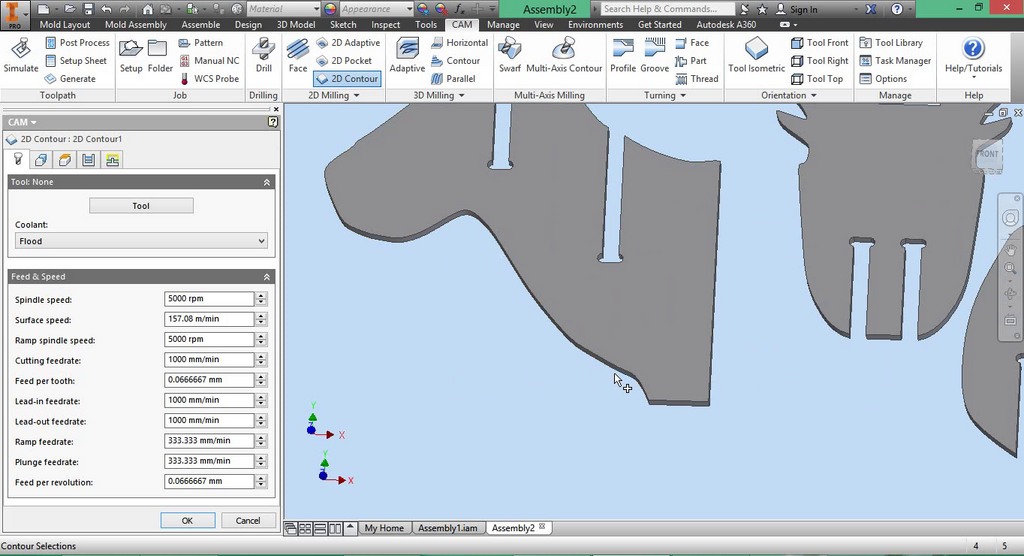Switch to the 3D Model ribbon tab

coord(296,24)
